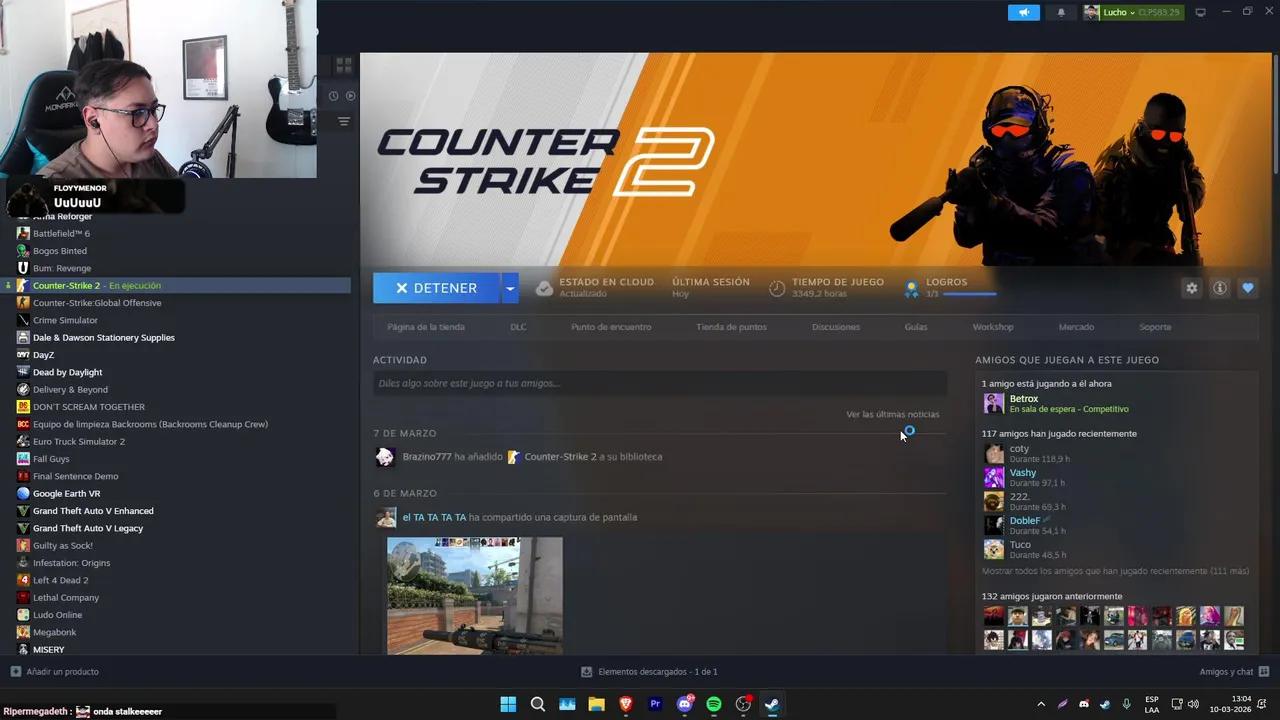Click the Estado en Cloud icon
Screen dimensions: 1280x720
544,288
